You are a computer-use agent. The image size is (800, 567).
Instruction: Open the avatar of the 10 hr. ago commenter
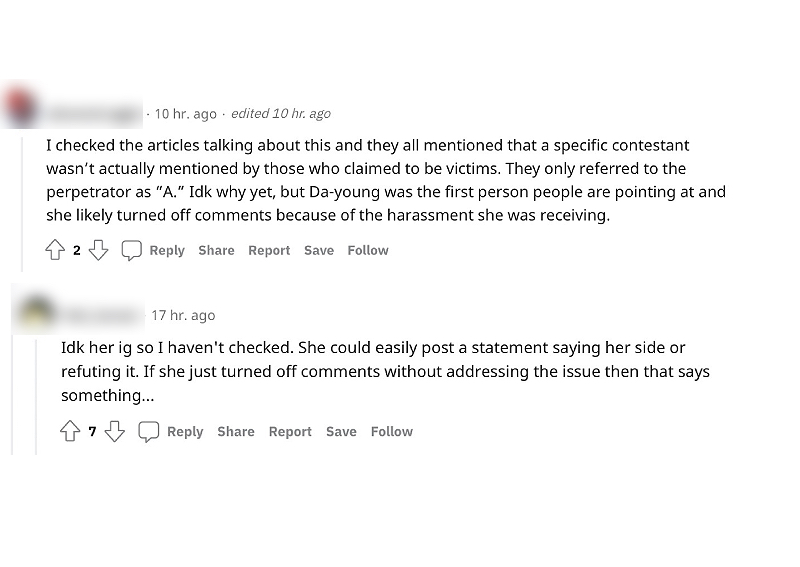[x=20, y=107]
